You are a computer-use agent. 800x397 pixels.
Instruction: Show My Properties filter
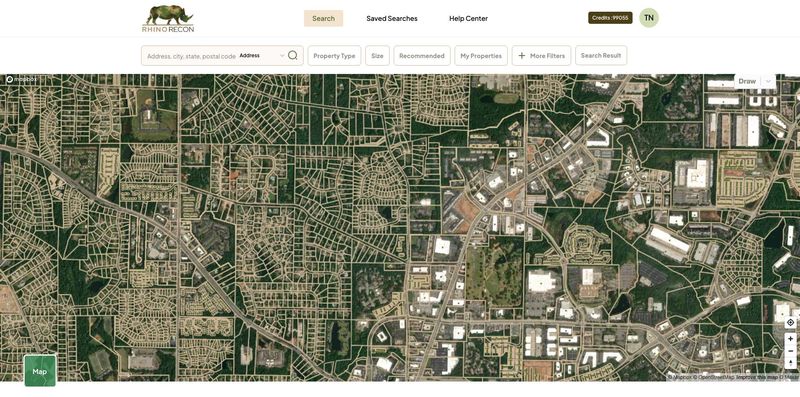[481, 56]
